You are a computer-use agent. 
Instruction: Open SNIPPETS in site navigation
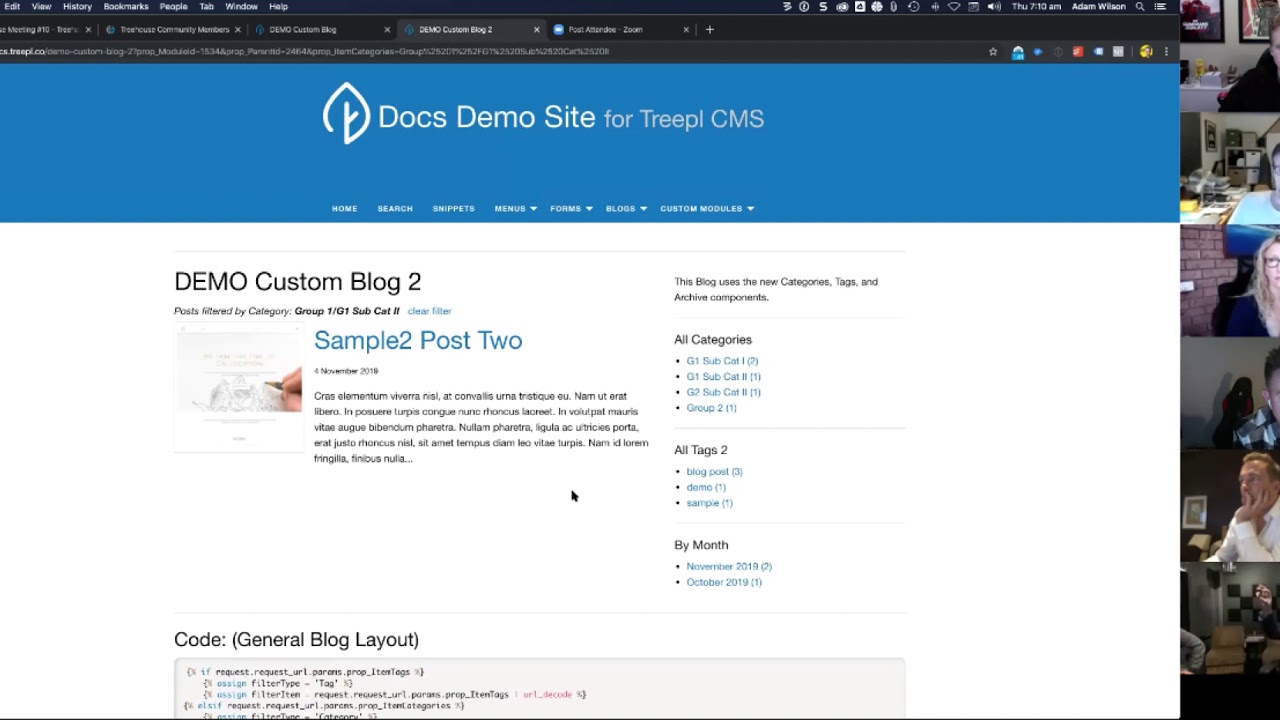point(453,209)
